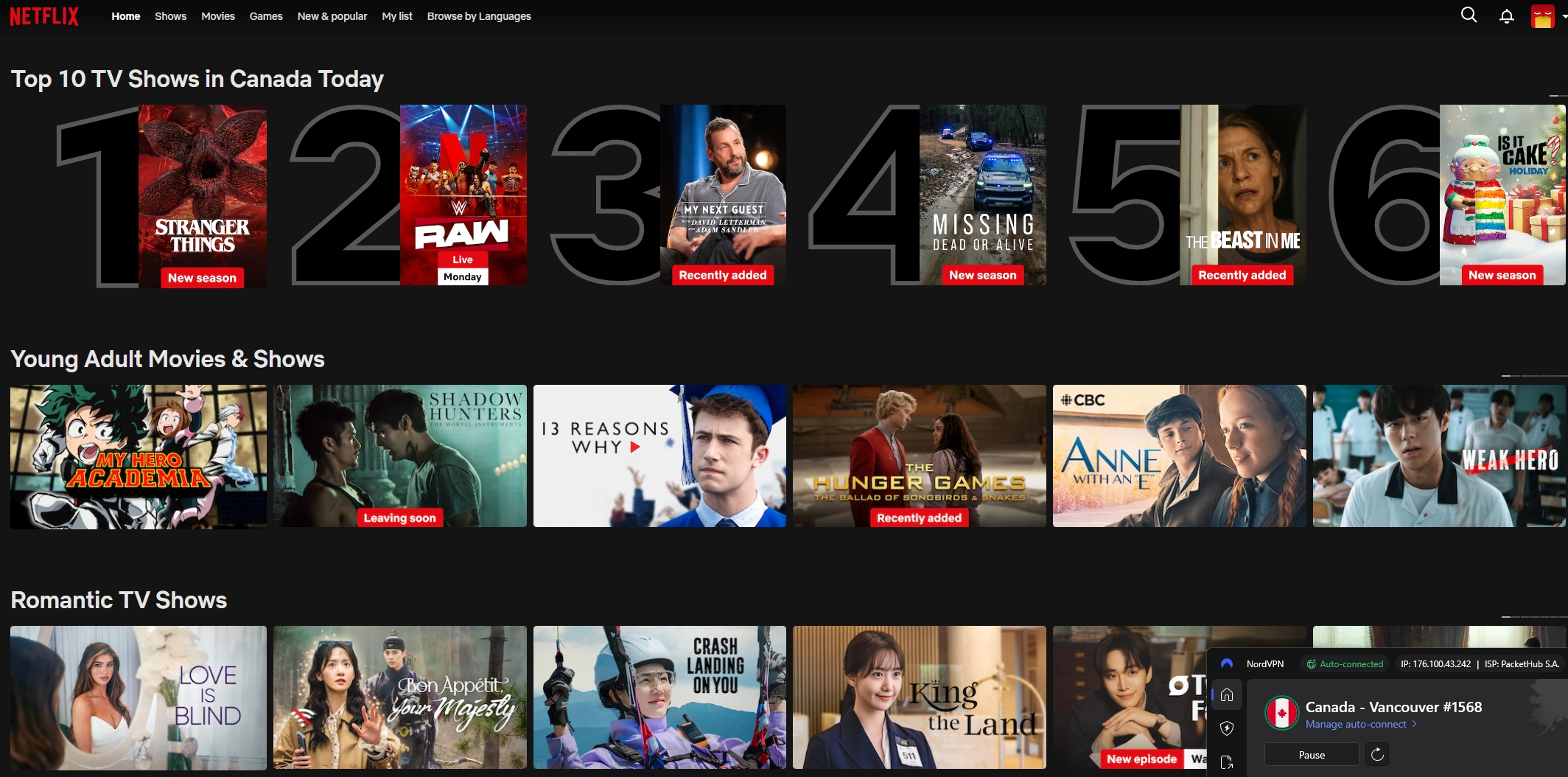Open the Games menu item
Screen dimensions: 1568x777
click(266, 16)
